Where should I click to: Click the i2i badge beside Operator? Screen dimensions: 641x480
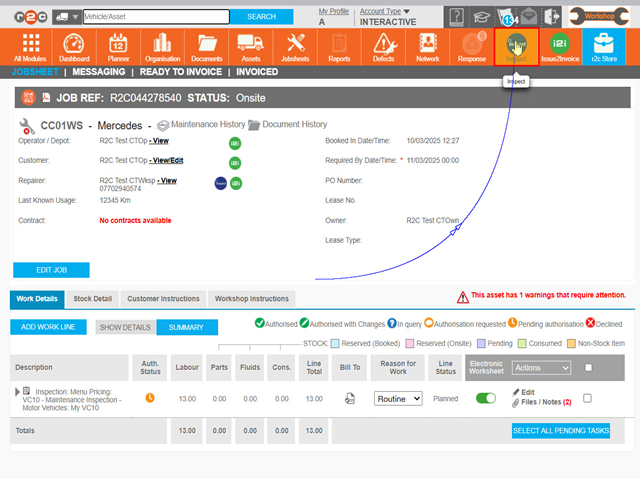pyautogui.click(x=235, y=143)
